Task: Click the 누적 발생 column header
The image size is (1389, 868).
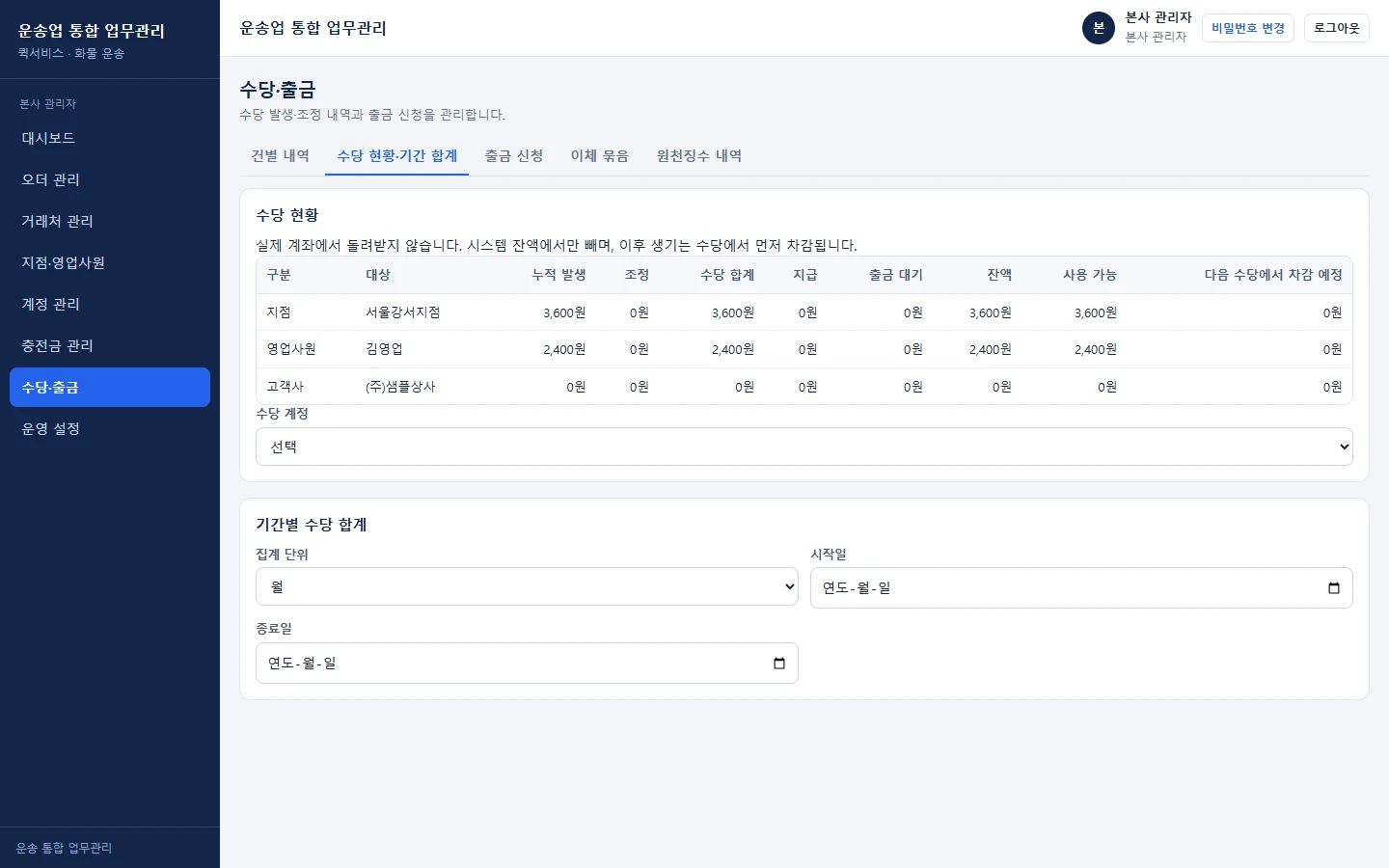Action: point(559,275)
